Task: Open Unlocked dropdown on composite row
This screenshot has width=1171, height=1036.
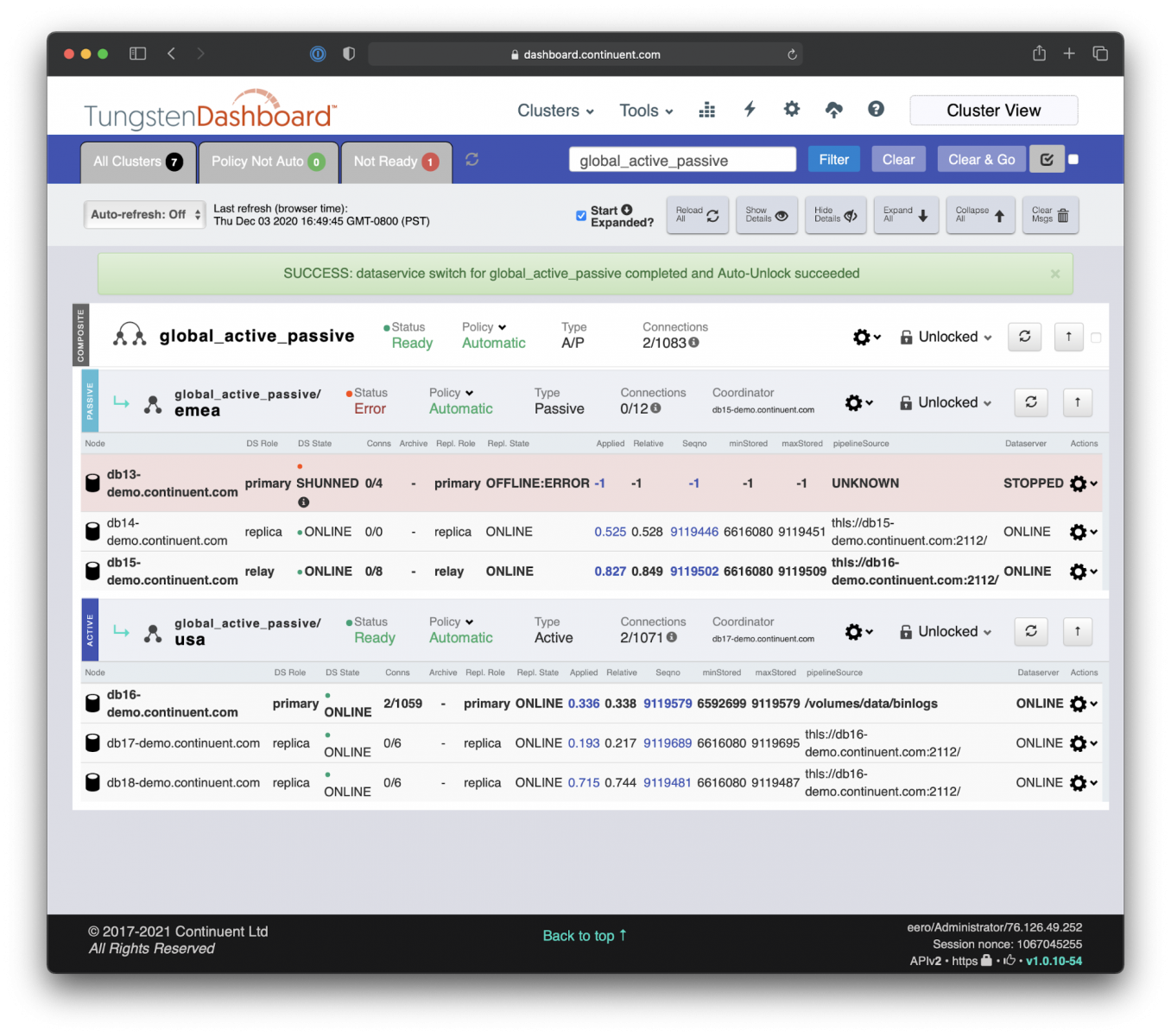Action: tap(946, 337)
